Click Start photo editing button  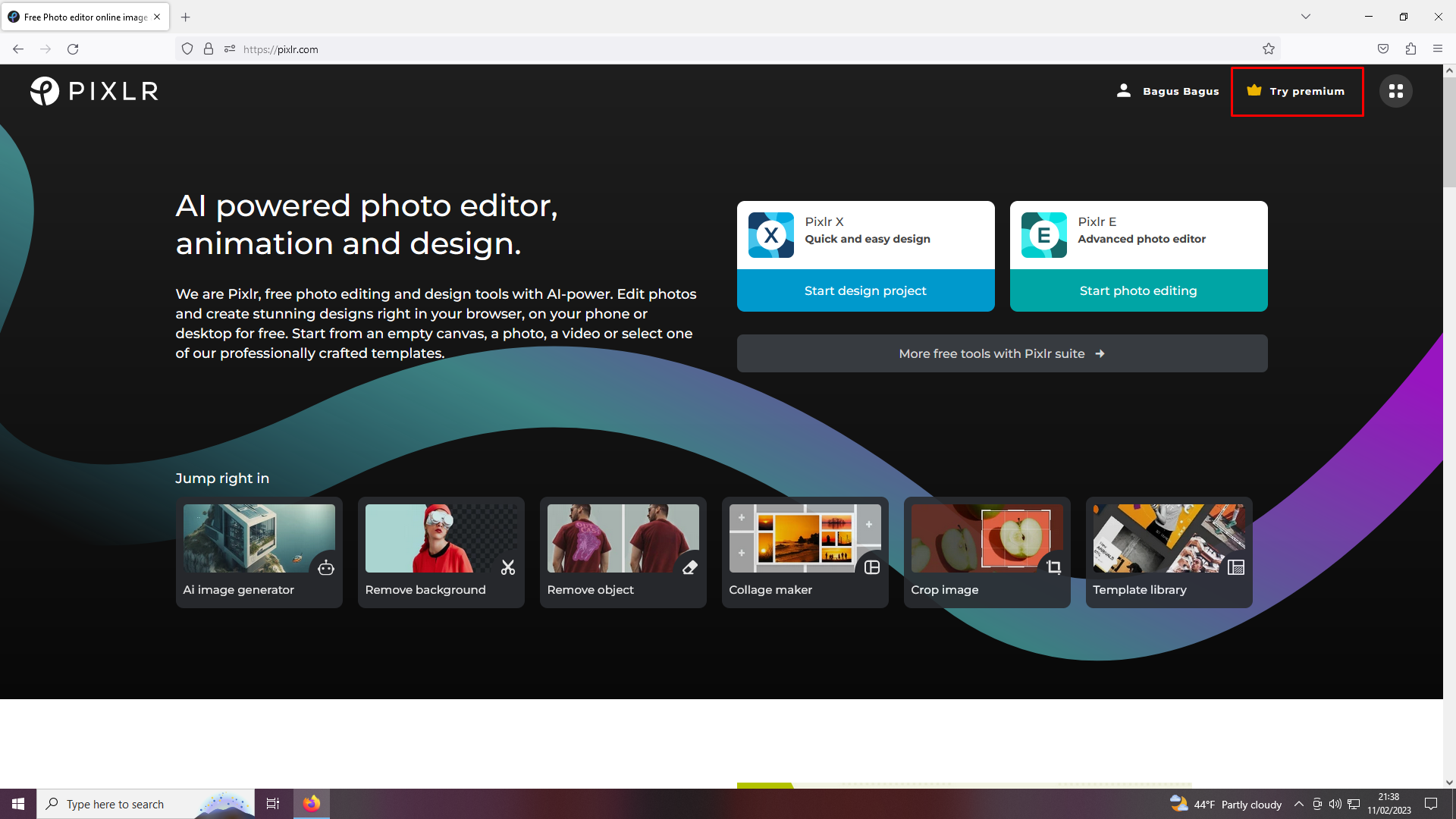click(1138, 290)
